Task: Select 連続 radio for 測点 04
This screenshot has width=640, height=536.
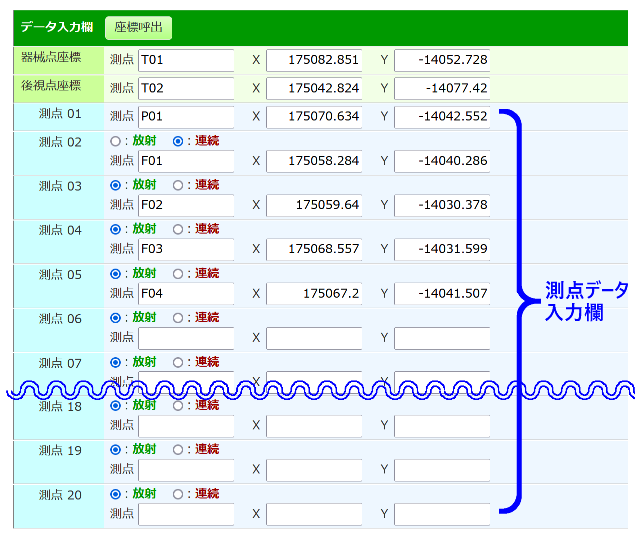Action: 178,229
